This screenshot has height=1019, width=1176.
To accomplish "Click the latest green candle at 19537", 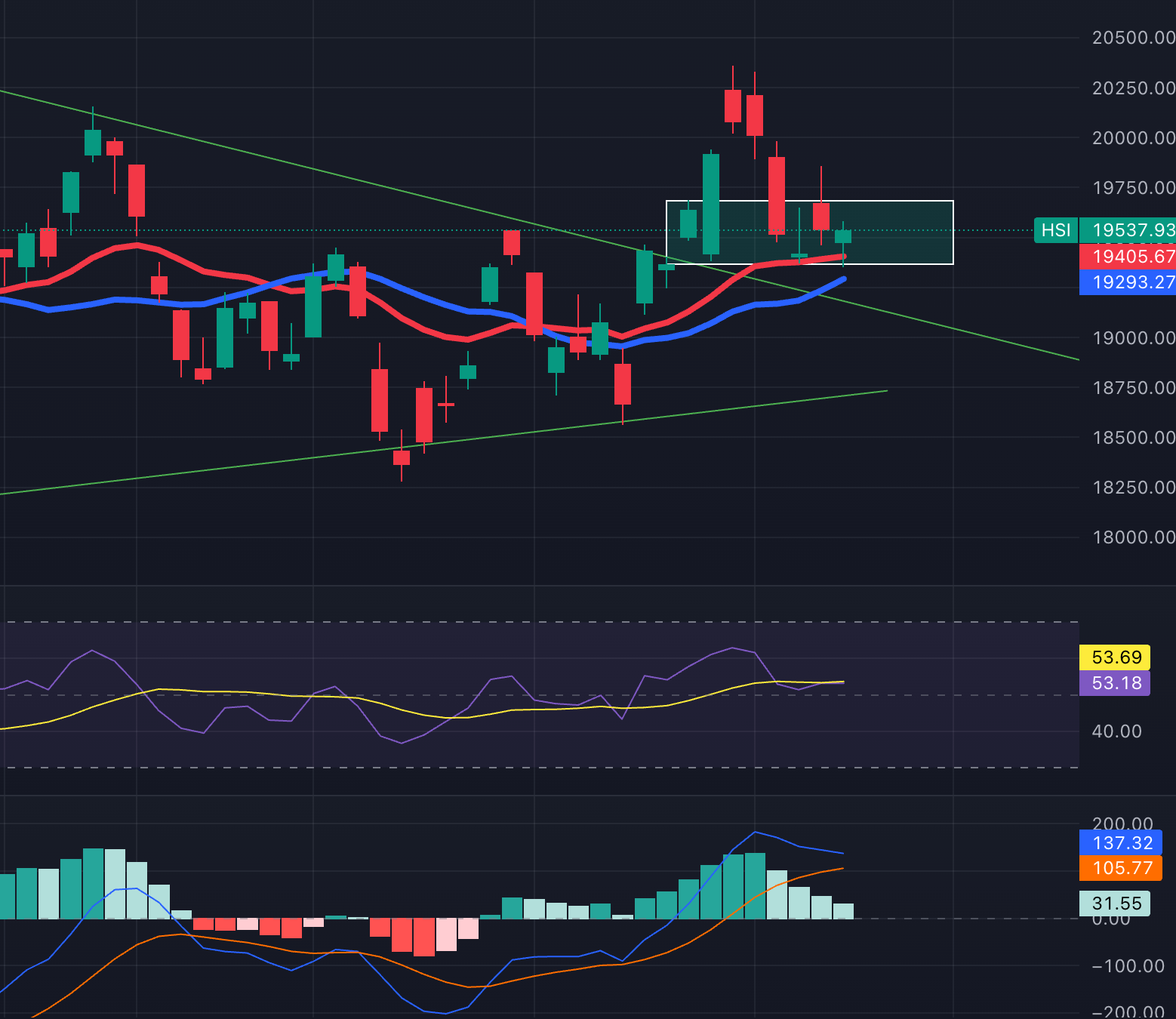I will pyautogui.click(x=843, y=237).
